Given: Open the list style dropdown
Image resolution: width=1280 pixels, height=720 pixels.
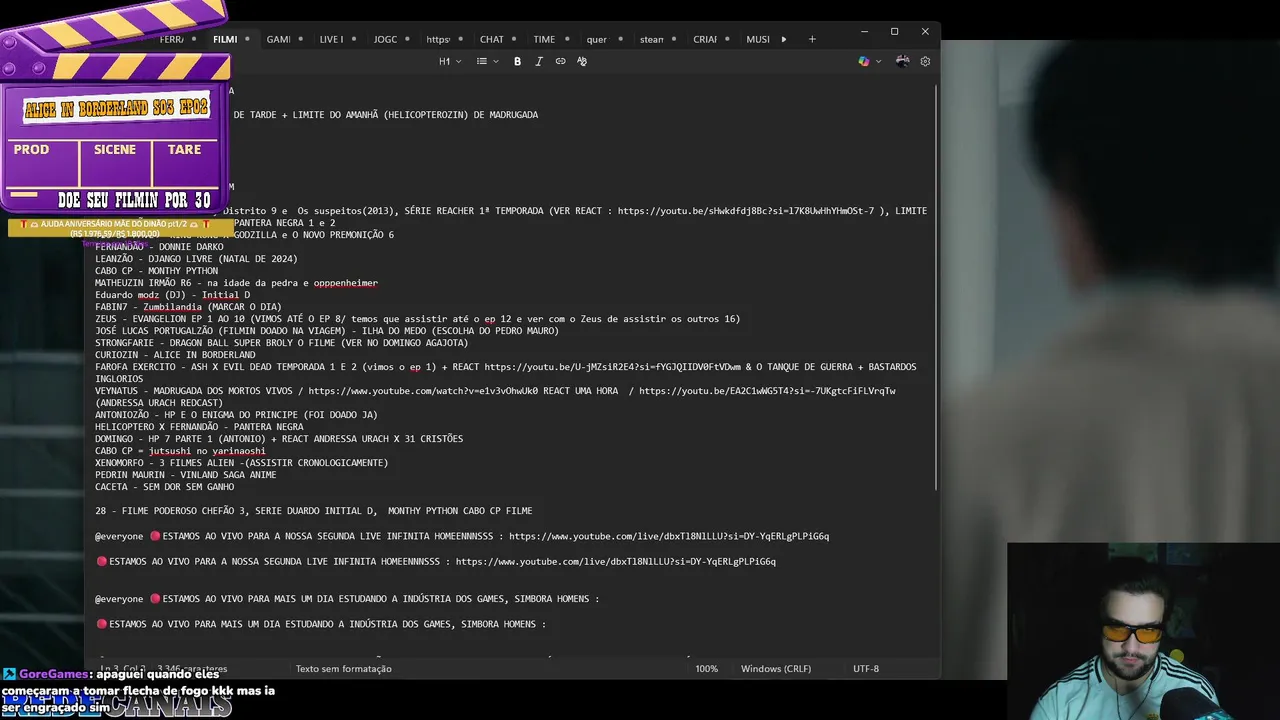Looking at the screenshot, I should (486, 61).
